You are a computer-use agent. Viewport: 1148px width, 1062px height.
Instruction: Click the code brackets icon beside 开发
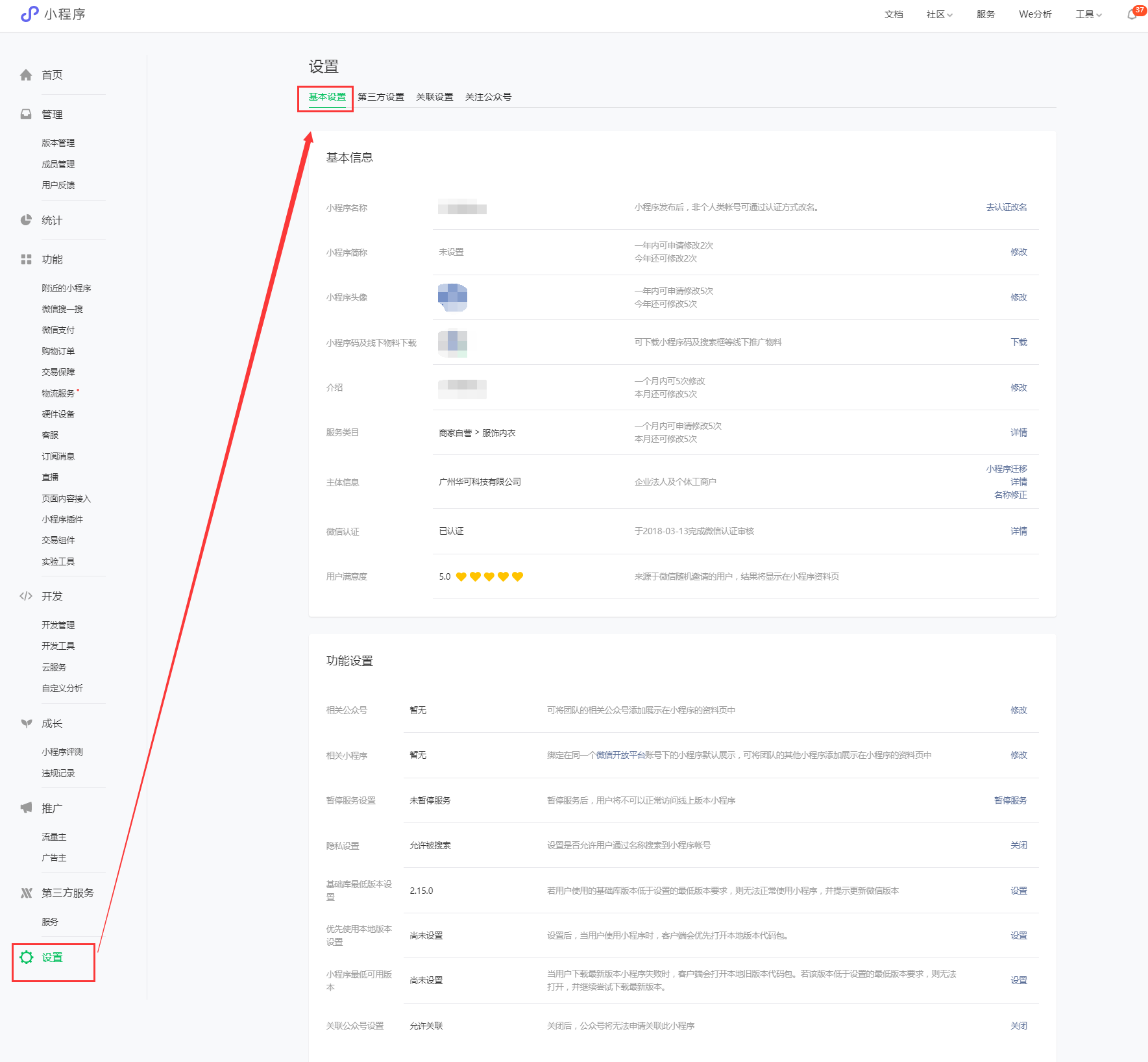pos(26,596)
